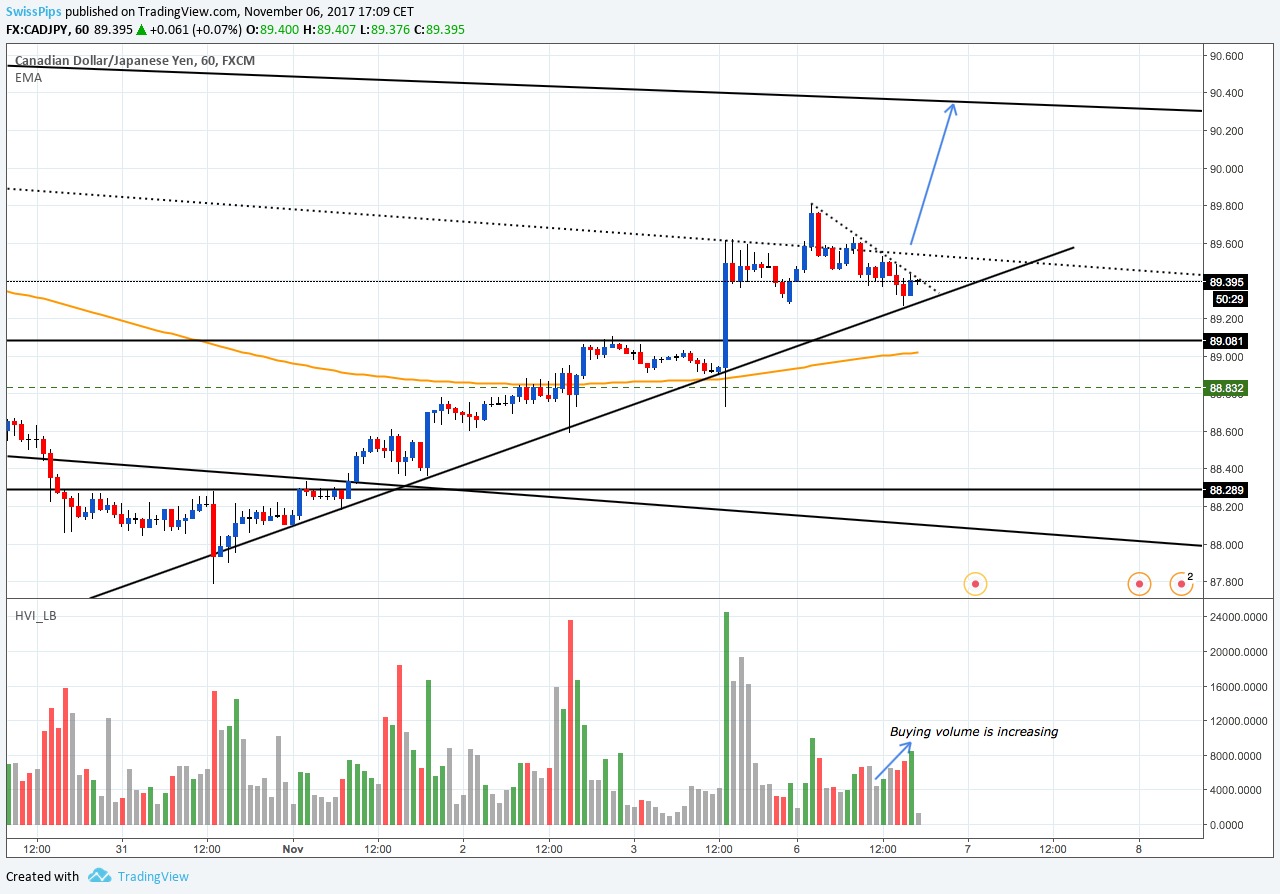
Task: Click the 50:29 countdown timer label
Action: [1229, 298]
